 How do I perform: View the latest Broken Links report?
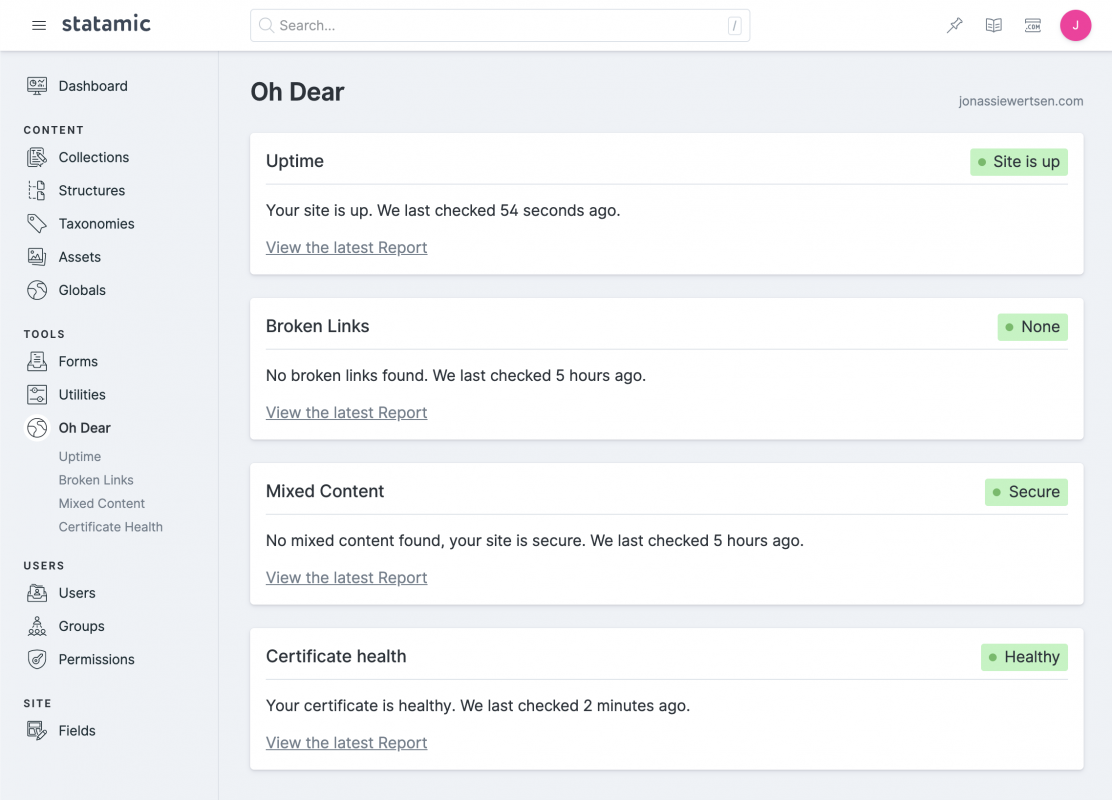pos(346,412)
